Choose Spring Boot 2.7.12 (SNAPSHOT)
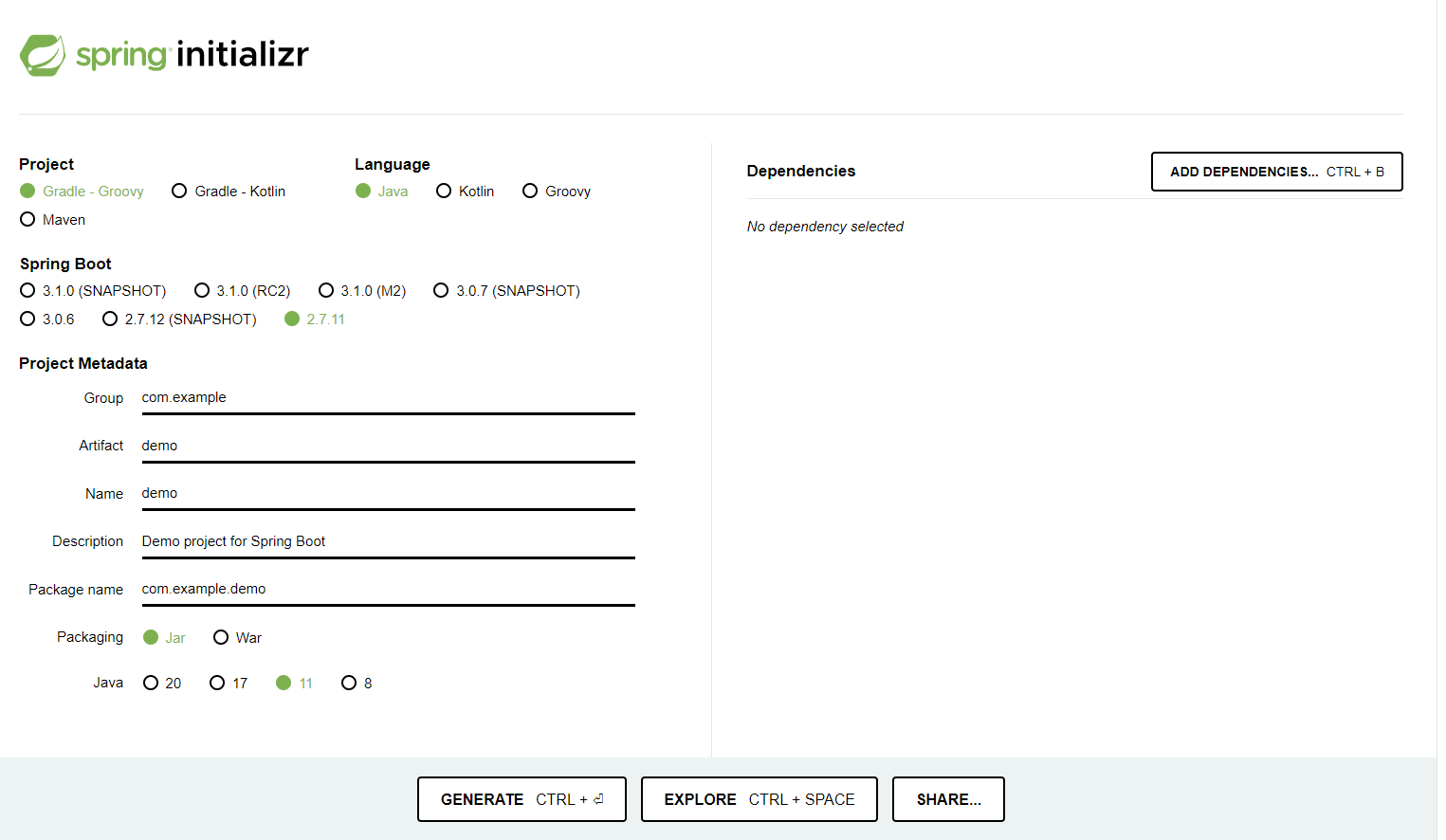This screenshot has width=1446, height=840. click(179, 320)
